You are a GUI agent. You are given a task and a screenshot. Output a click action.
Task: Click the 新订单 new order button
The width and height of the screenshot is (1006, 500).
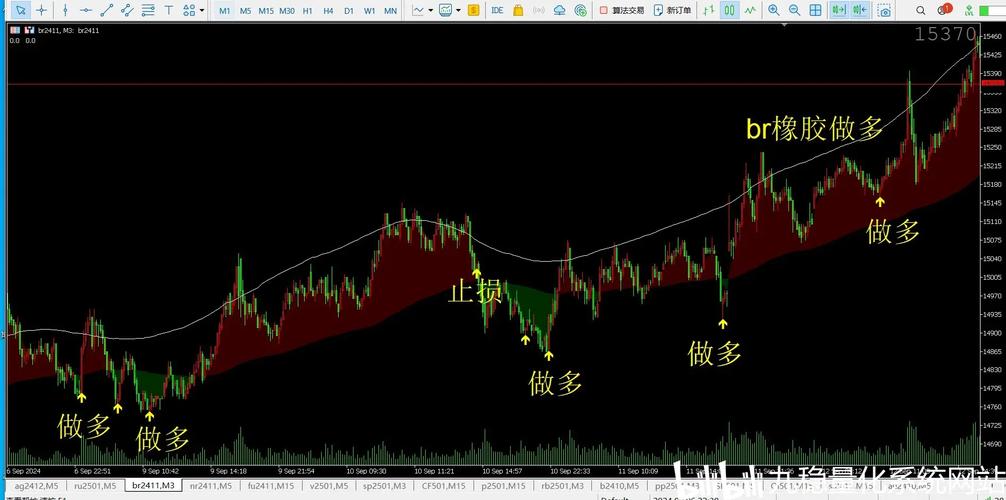[x=672, y=10]
